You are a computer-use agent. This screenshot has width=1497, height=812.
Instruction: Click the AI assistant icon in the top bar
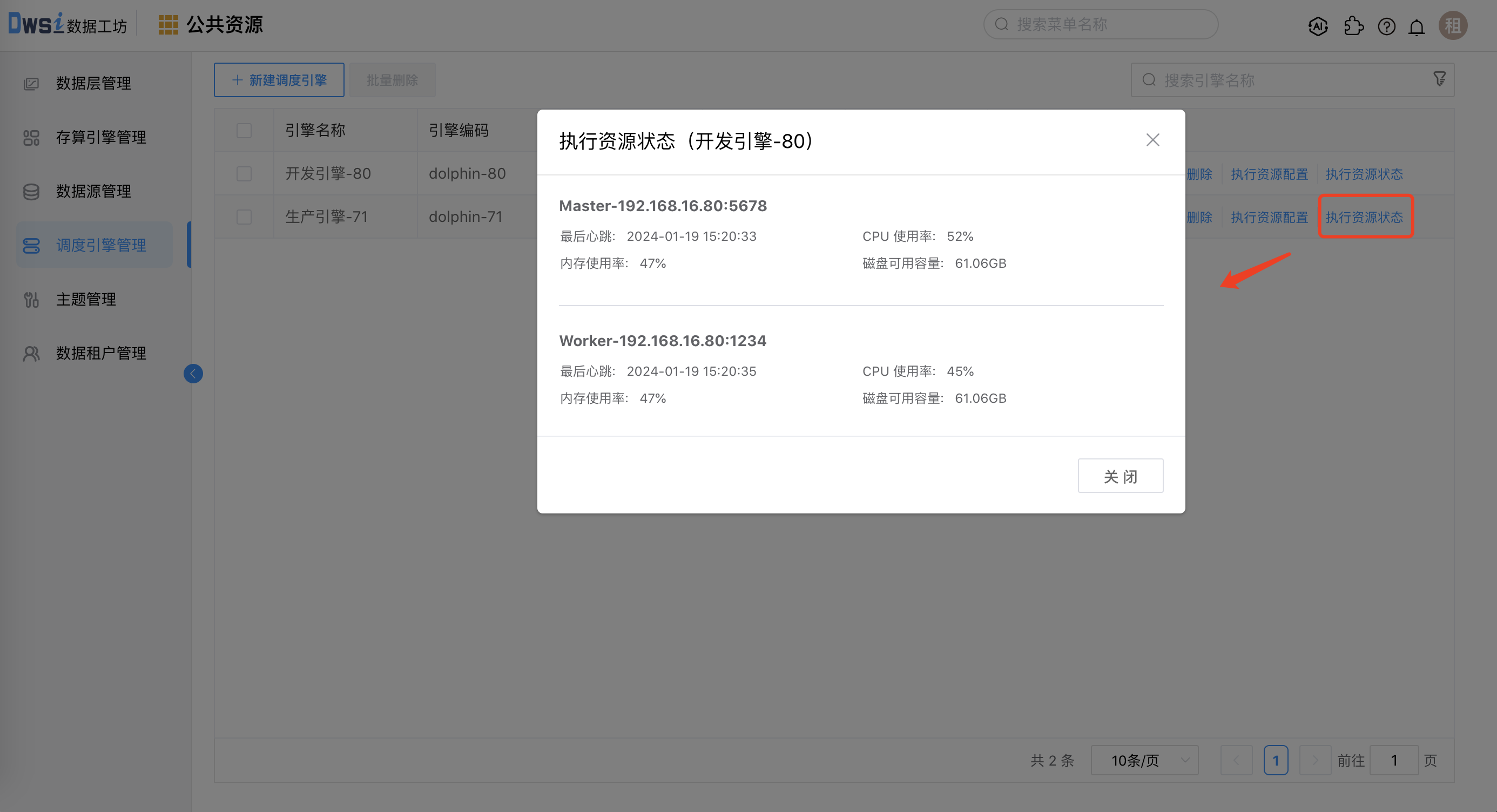[x=1318, y=26]
